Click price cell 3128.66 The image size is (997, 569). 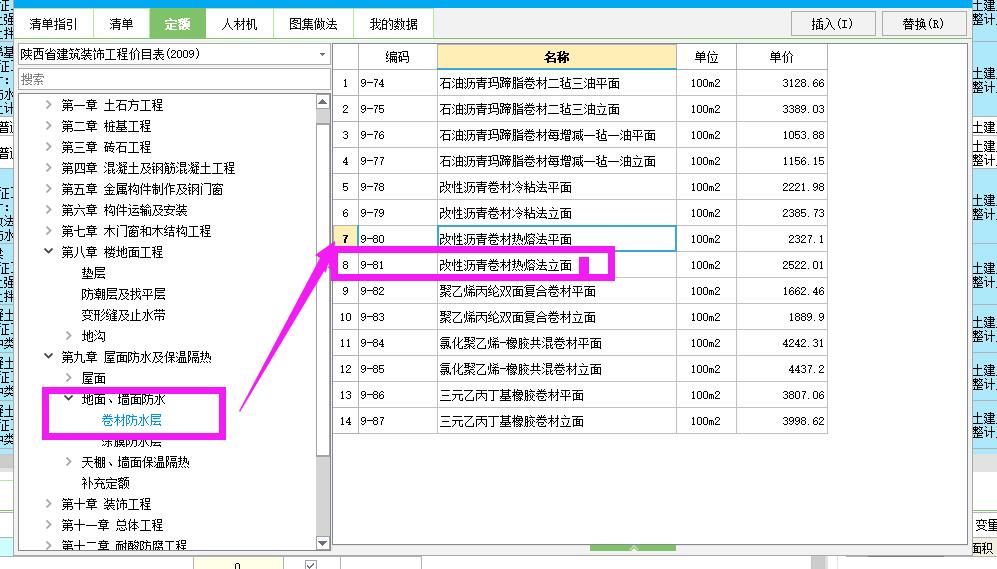[x=781, y=83]
